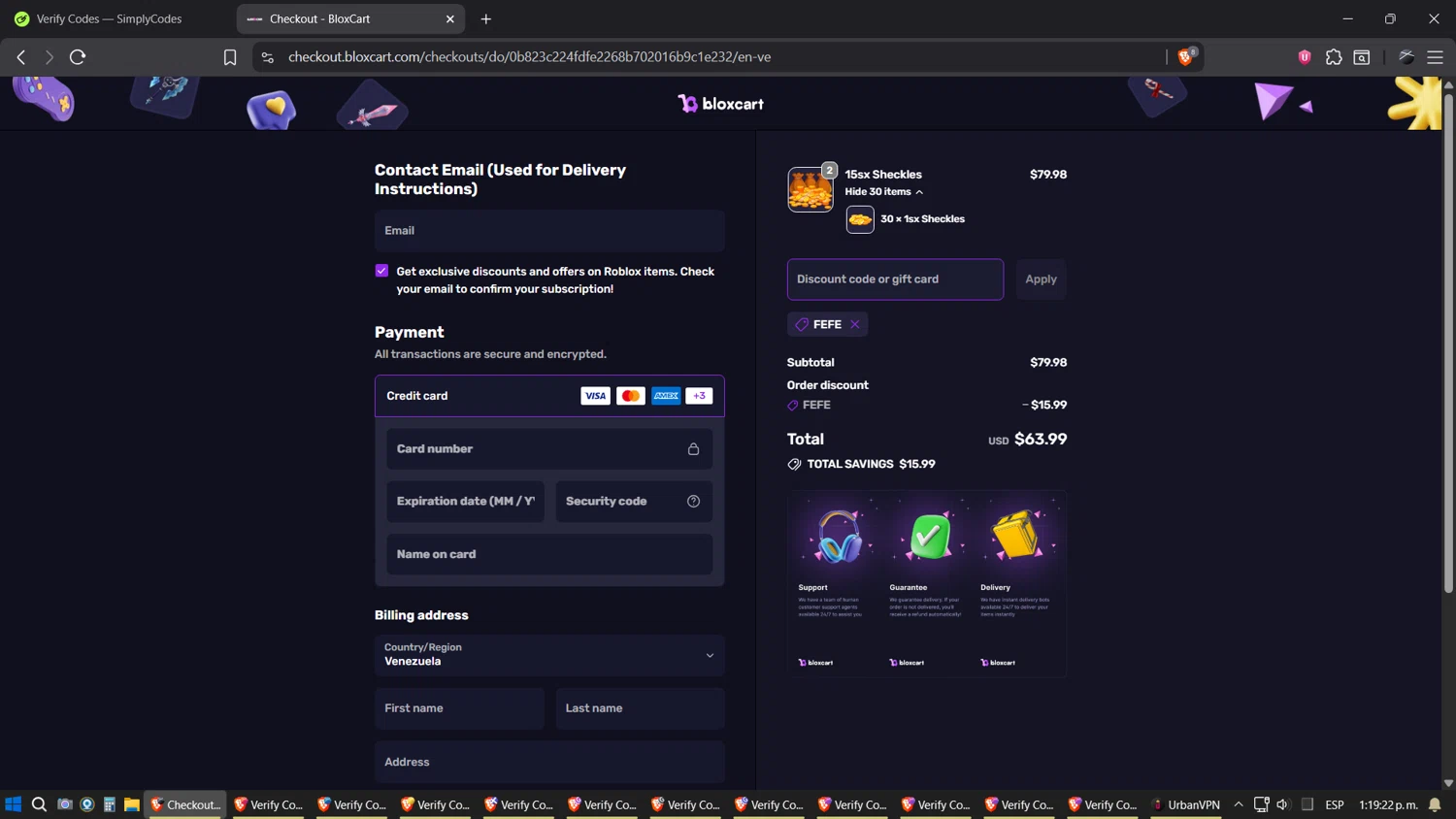
Task: Focus the Name on card field
Action: coord(549,554)
